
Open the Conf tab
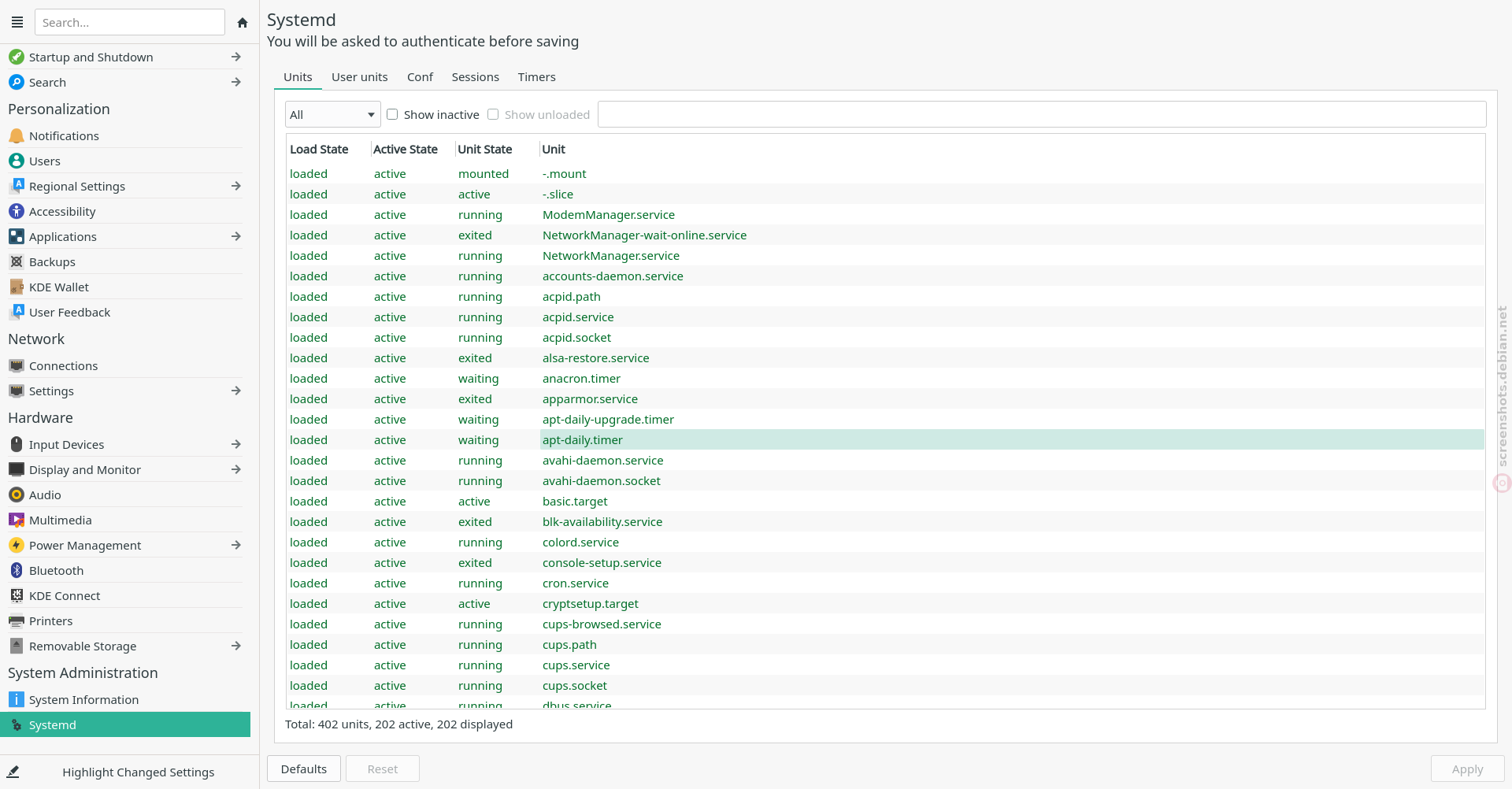tap(420, 77)
